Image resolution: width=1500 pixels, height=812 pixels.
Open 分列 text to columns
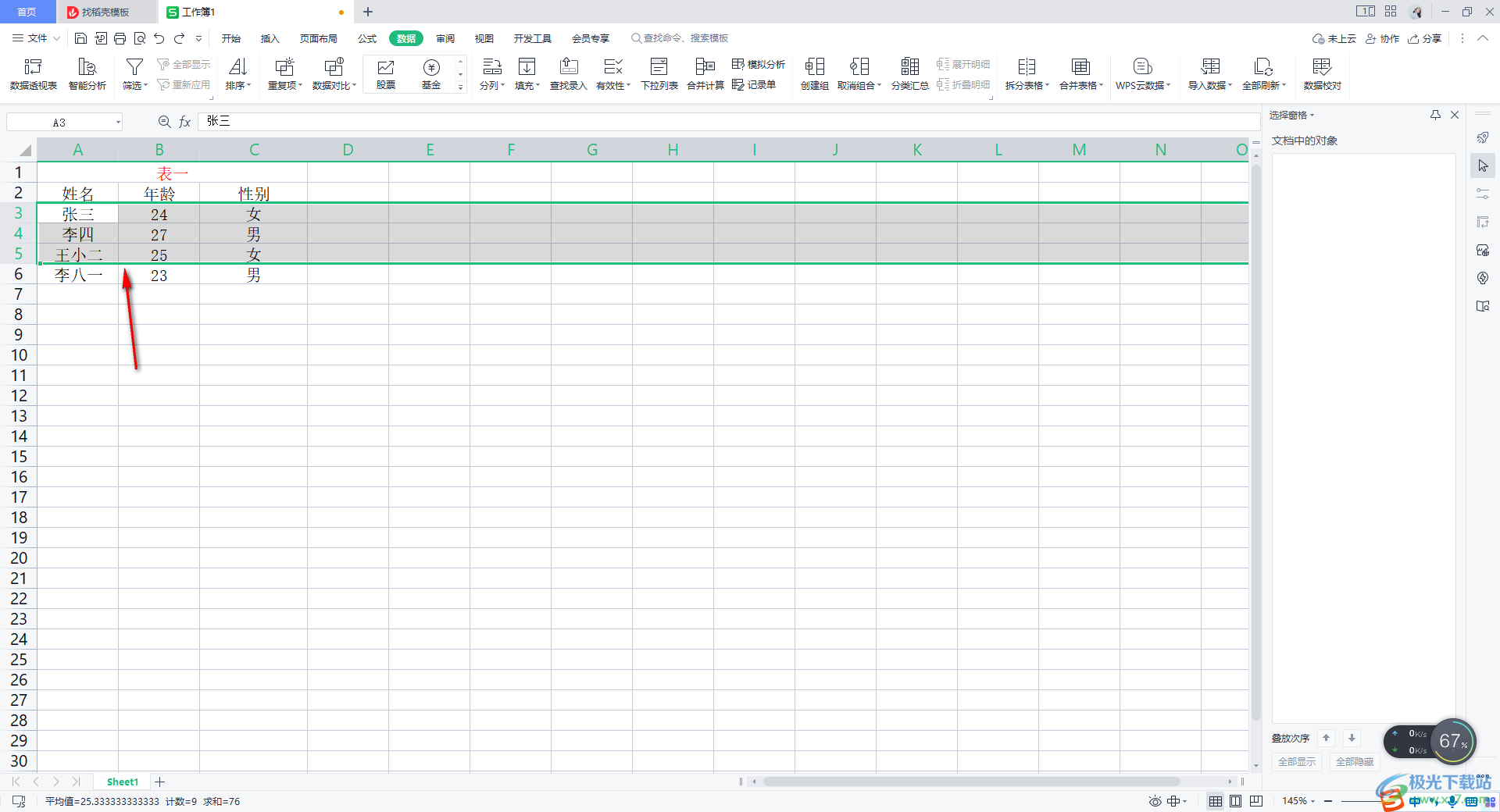pyautogui.click(x=491, y=74)
